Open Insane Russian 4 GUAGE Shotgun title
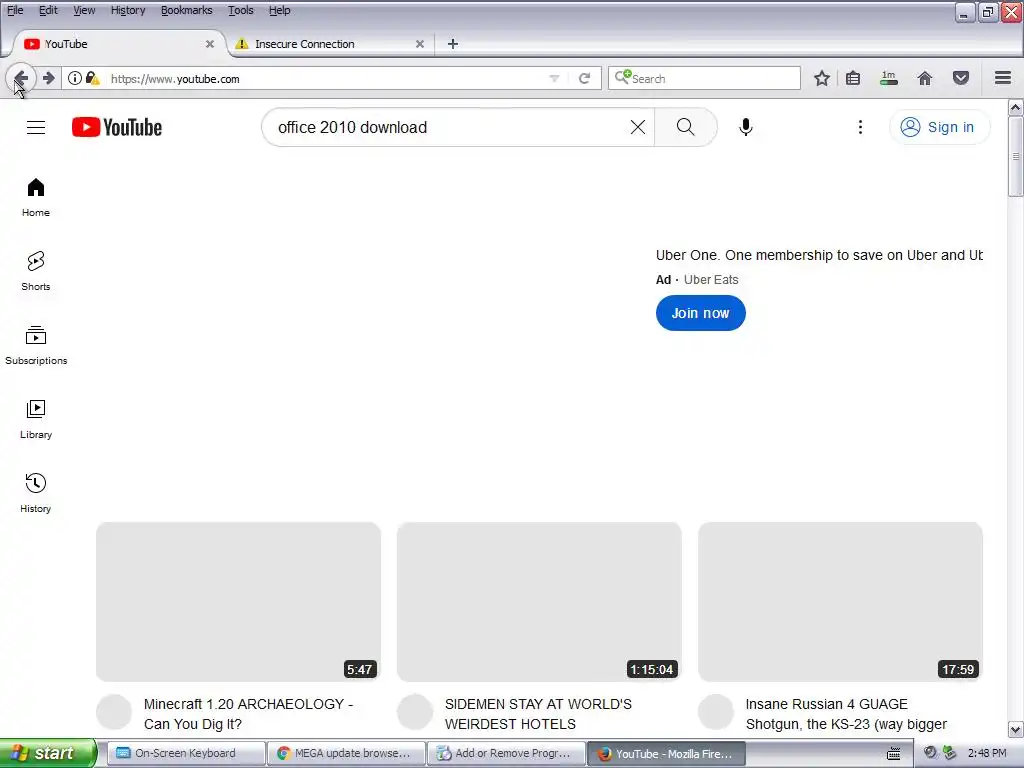The width and height of the screenshot is (1024, 768). pos(846,714)
